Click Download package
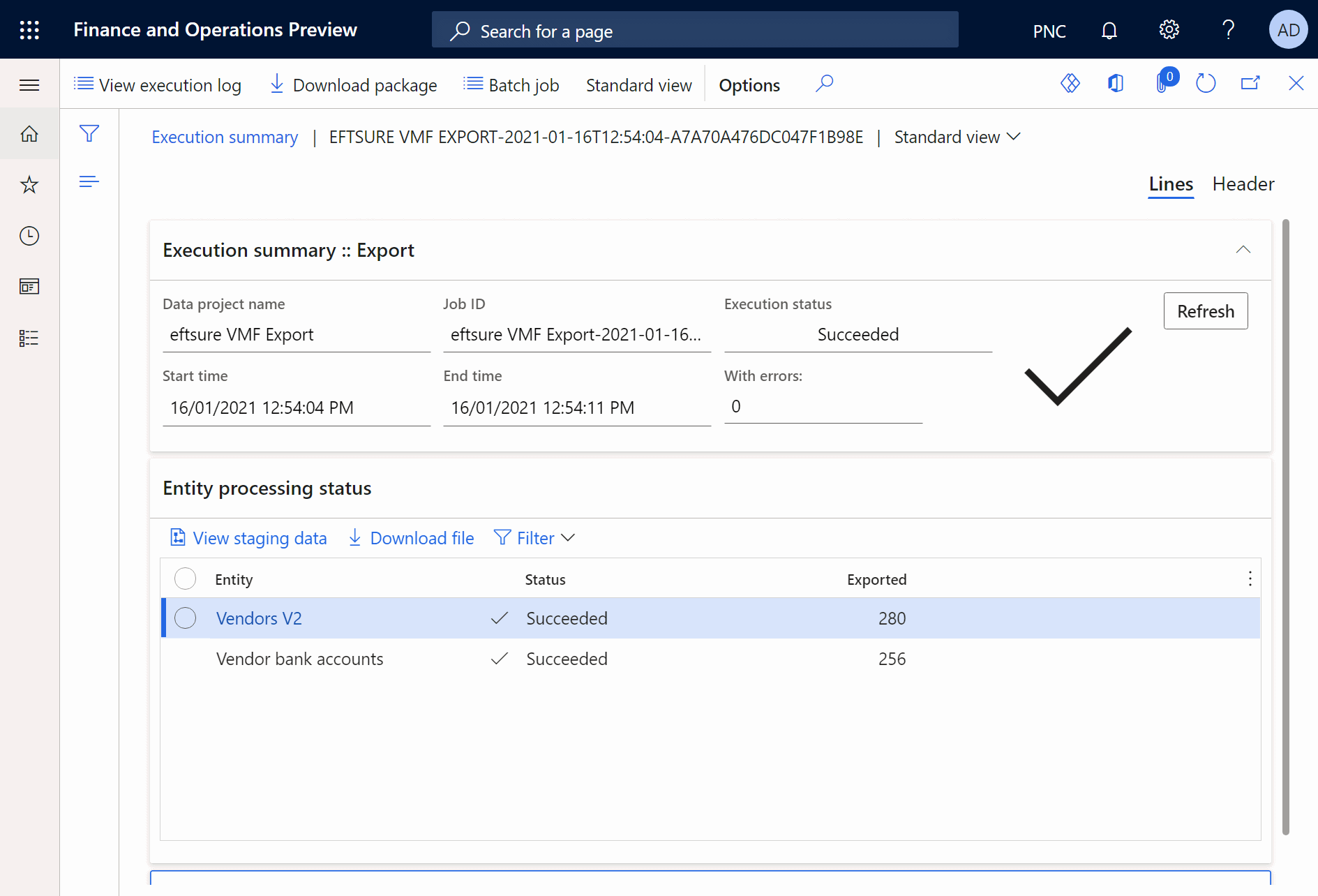 (354, 85)
